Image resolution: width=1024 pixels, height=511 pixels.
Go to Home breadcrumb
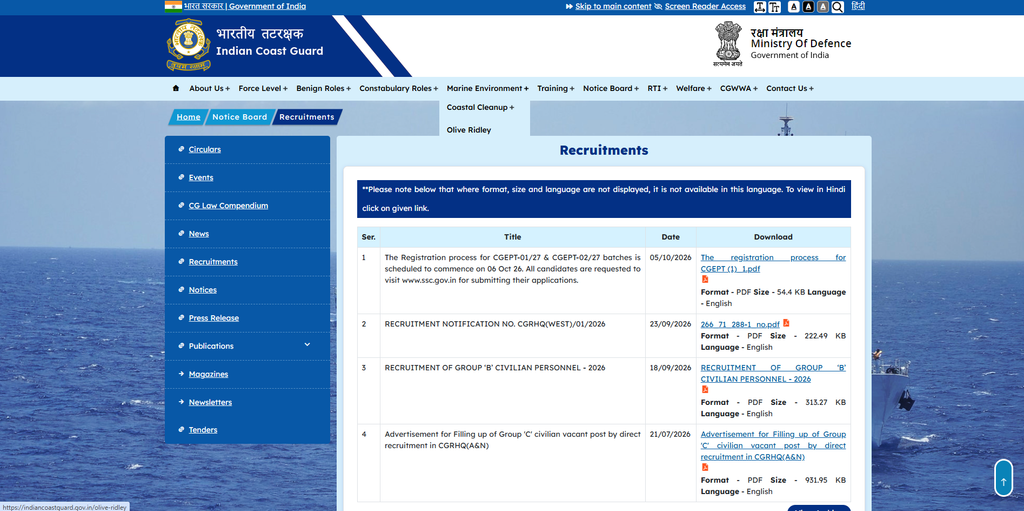[188, 117]
